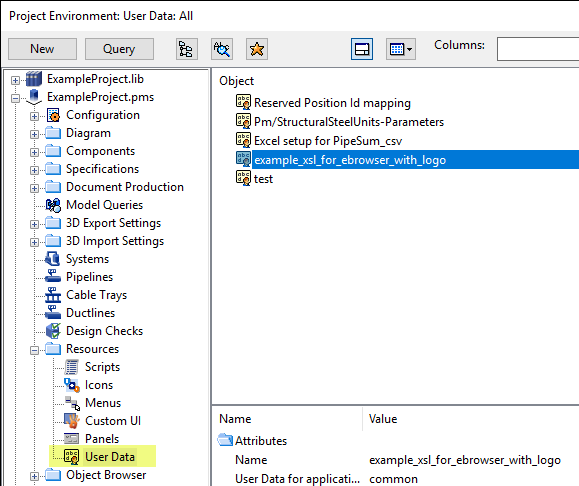Click the tree view toolbar icon
579x486 pixels.
click(186, 49)
